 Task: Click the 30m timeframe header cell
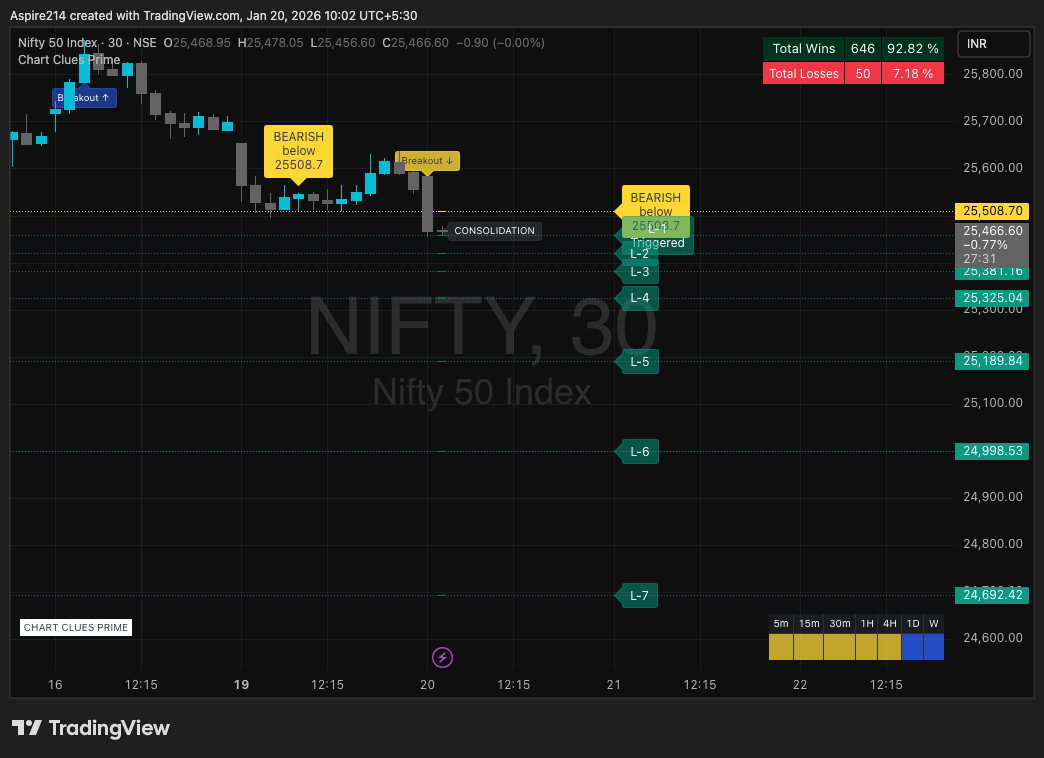(840, 623)
